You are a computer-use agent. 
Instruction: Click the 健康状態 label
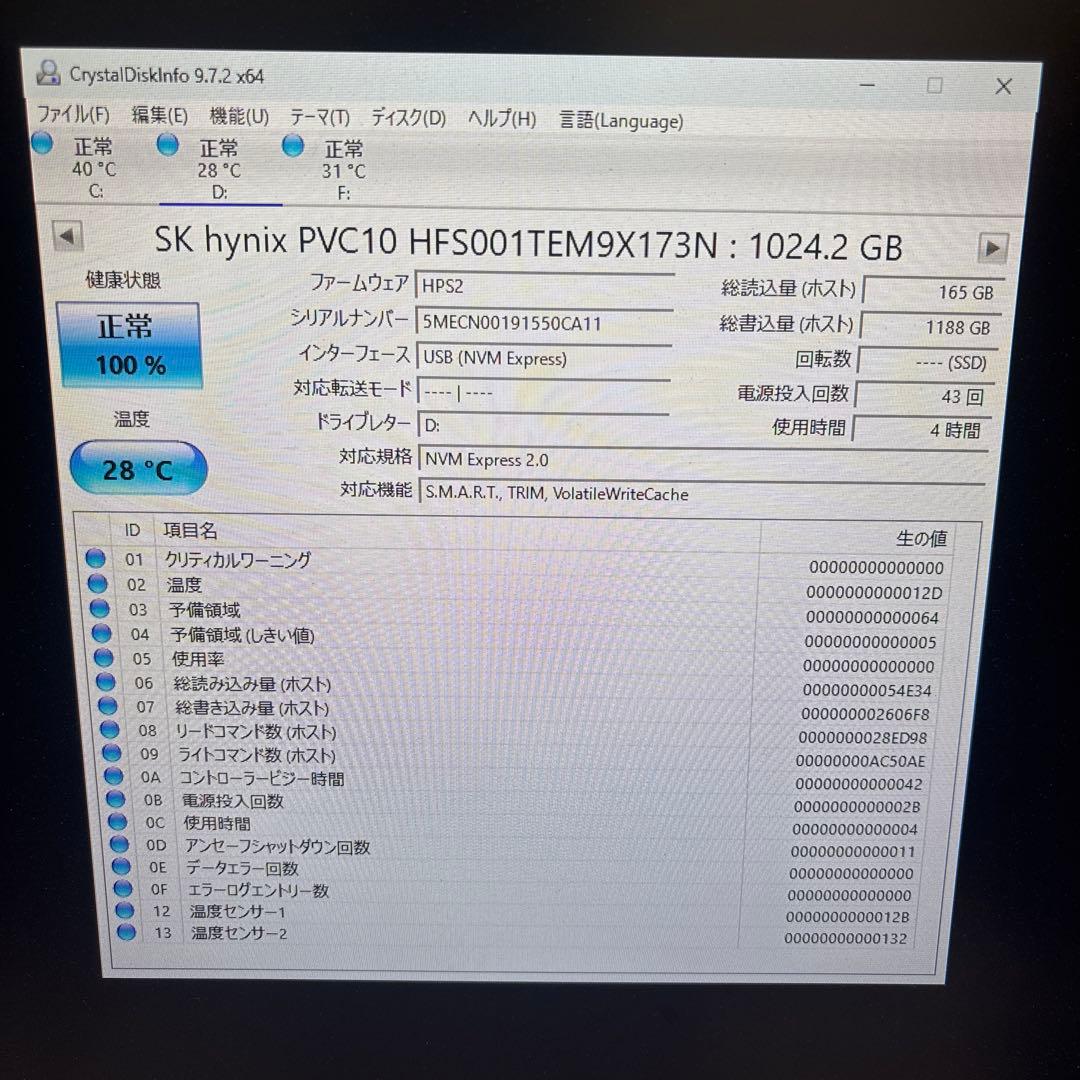[x=123, y=280]
